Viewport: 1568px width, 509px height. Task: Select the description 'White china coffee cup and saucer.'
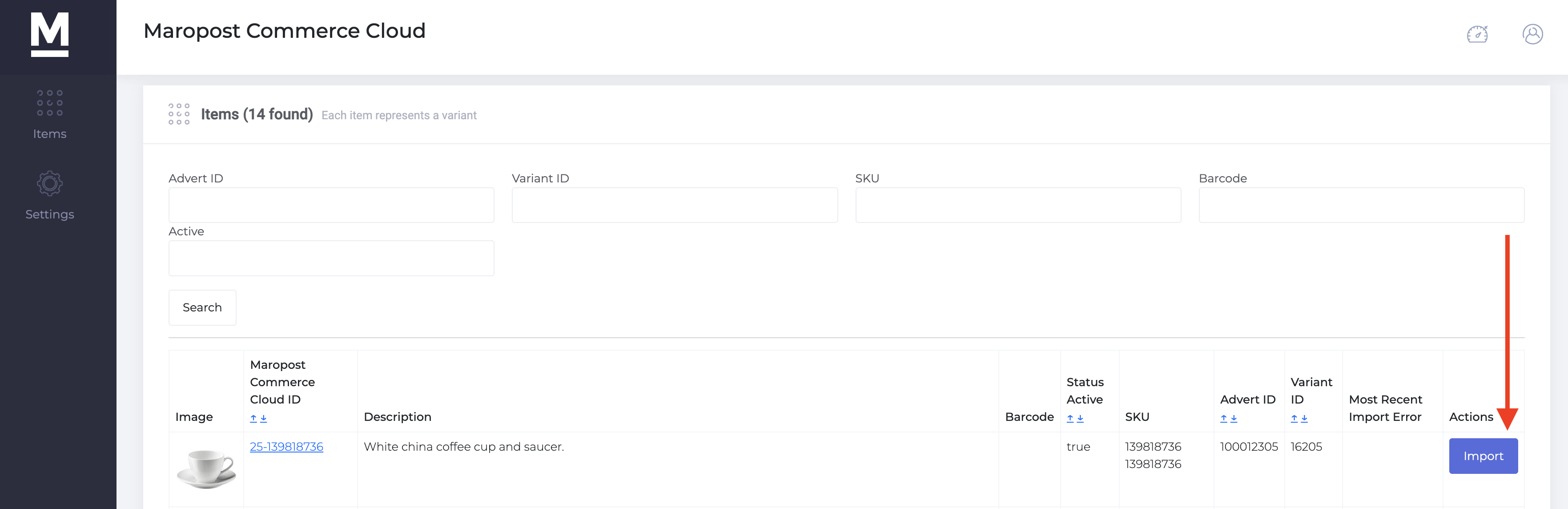[x=464, y=446]
